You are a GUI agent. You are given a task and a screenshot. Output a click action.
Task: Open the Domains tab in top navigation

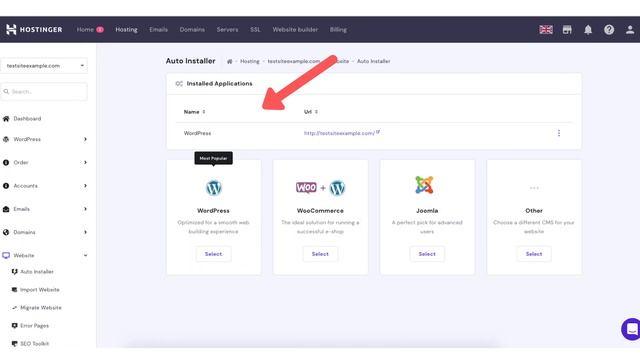coord(192,29)
